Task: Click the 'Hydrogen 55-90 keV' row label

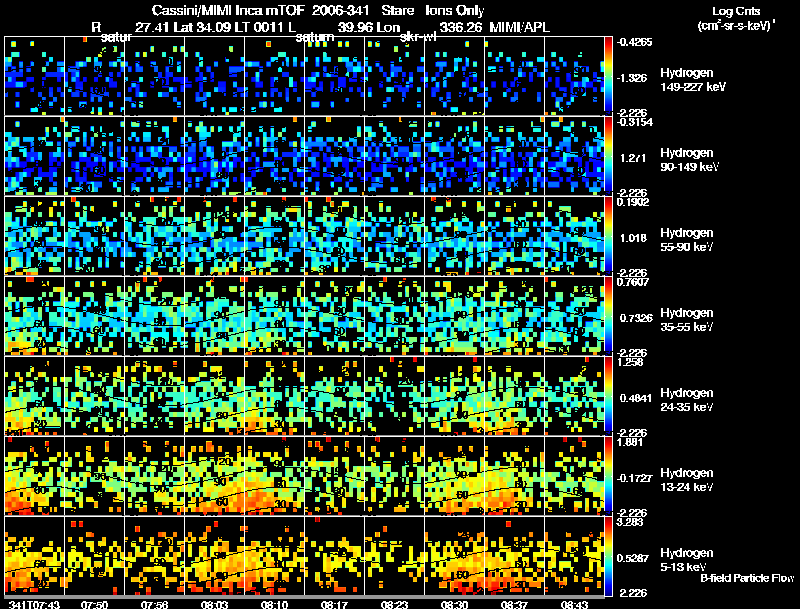Action: point(687,240)
